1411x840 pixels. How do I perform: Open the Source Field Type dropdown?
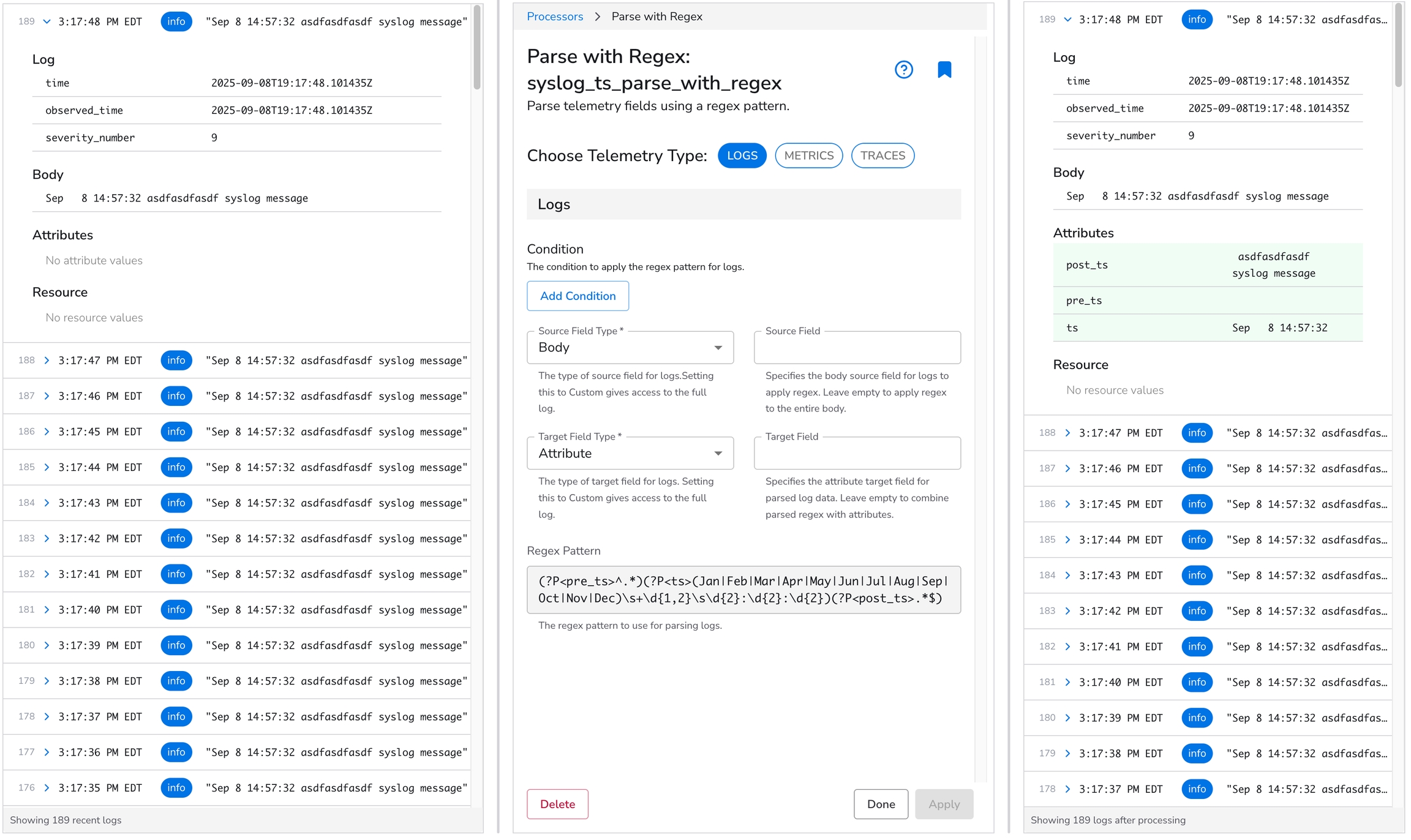630,348
